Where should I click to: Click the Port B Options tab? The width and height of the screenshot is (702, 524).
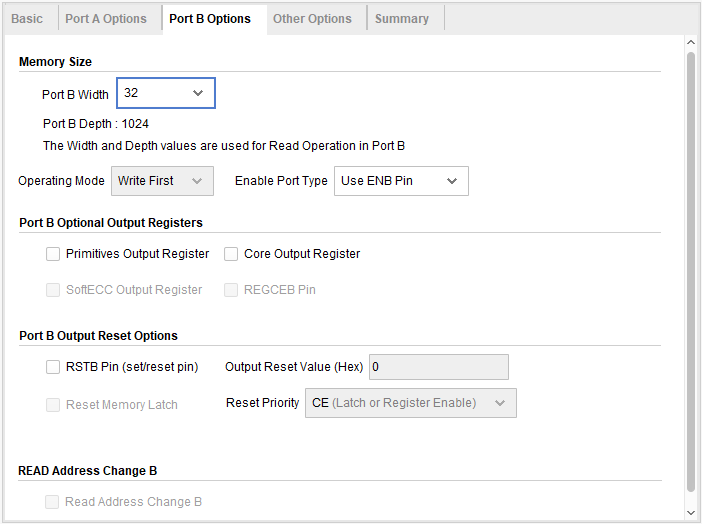210,19
